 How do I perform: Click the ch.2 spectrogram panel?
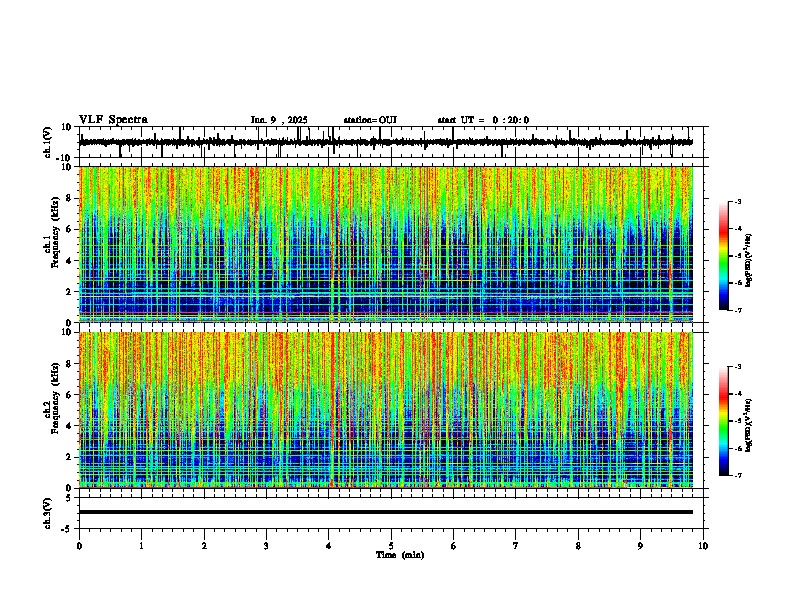tap(386, 410)
